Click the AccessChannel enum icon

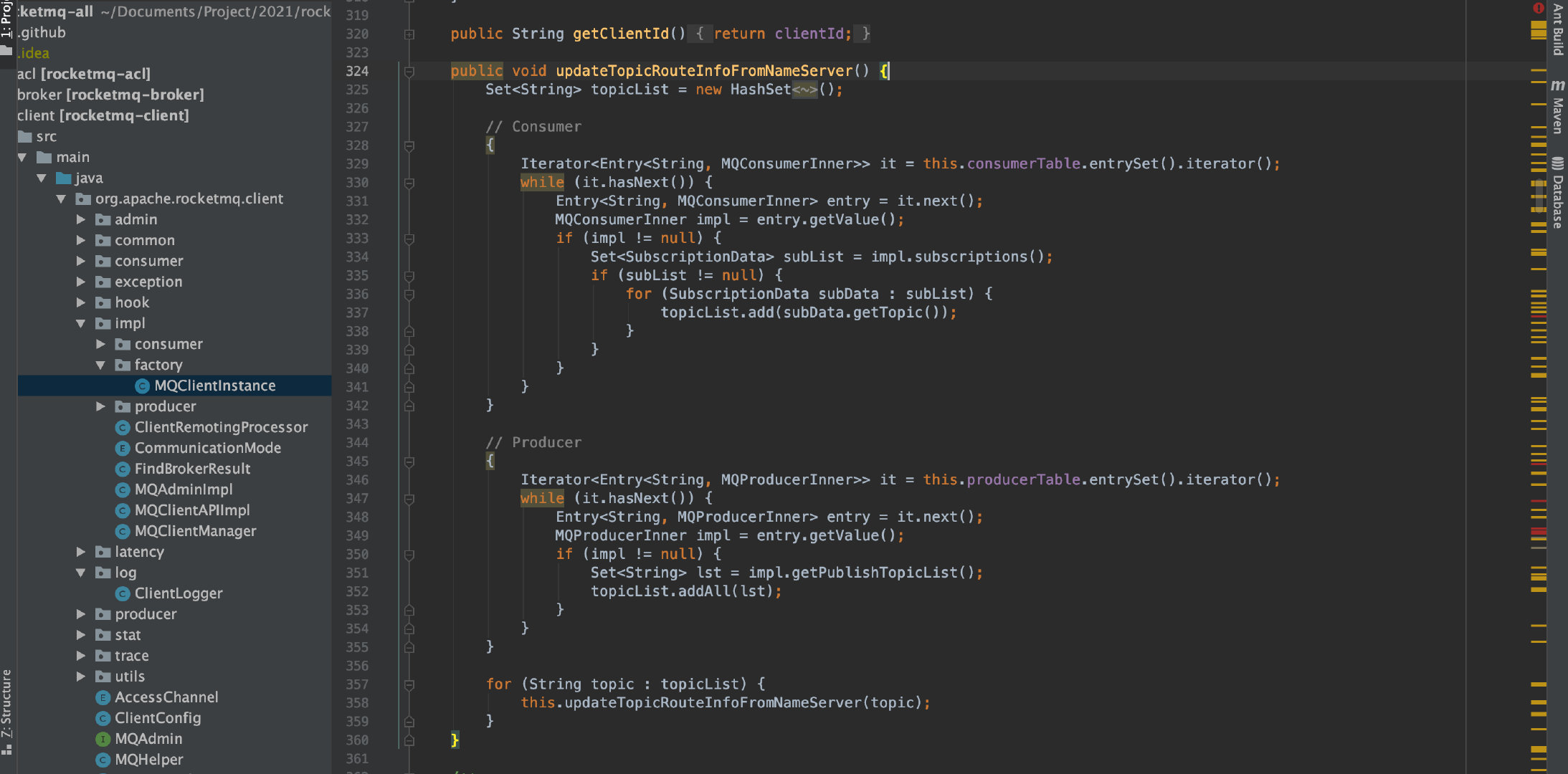pyautogui.click(x=103, y=697)
